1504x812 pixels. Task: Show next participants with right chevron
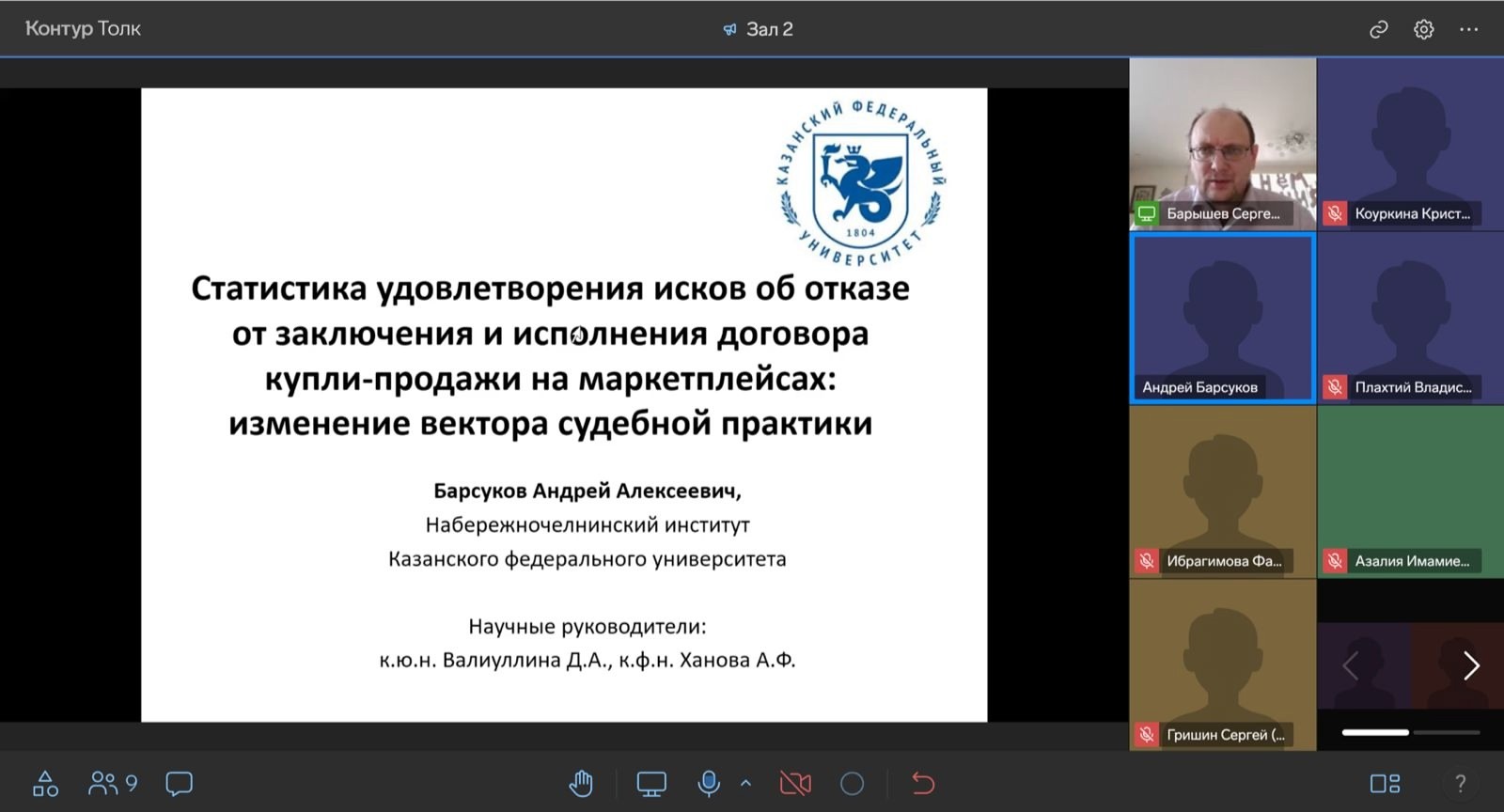(x=1471, y=665)
